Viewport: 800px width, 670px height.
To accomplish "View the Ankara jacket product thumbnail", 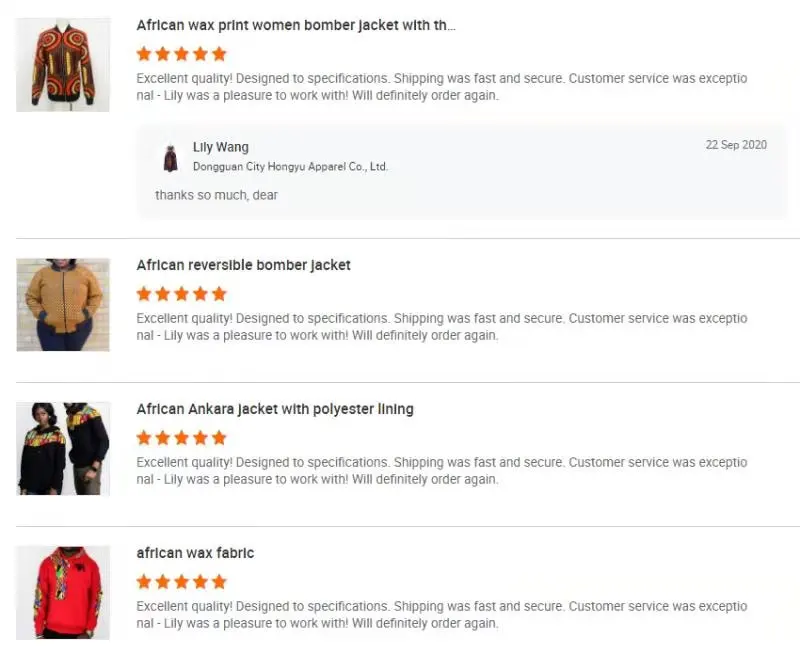I will 63,448.
